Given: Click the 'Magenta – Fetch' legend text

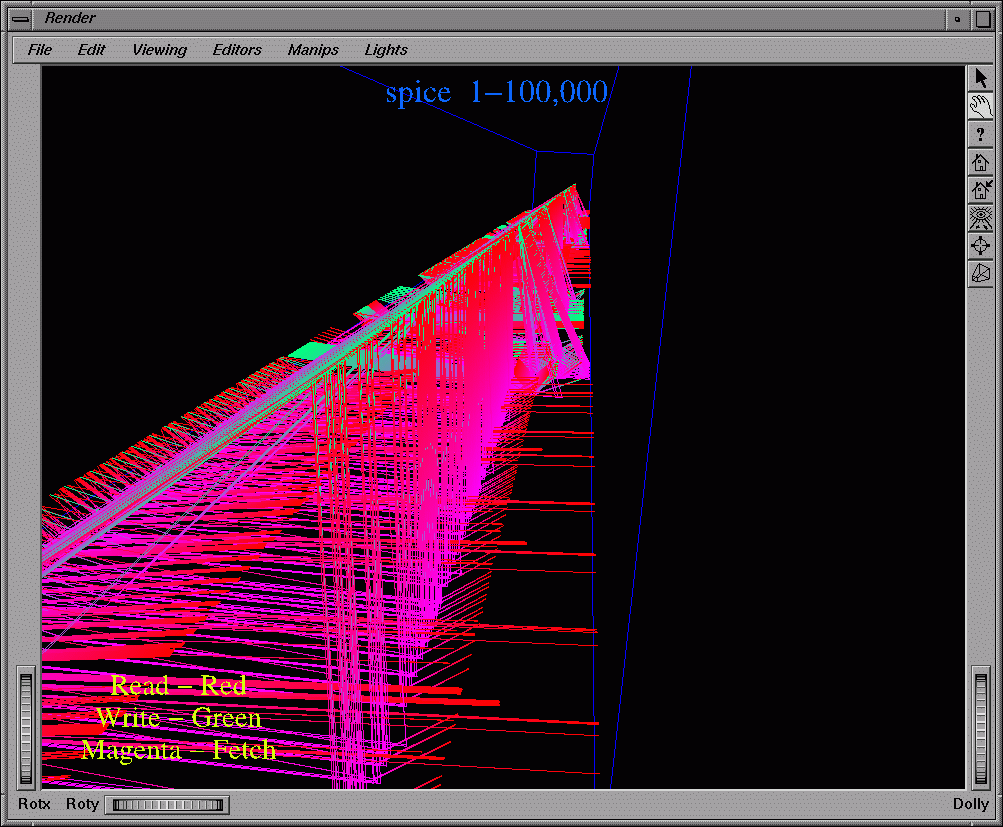Looking at the screenshot, I should [x=178, y=750].
